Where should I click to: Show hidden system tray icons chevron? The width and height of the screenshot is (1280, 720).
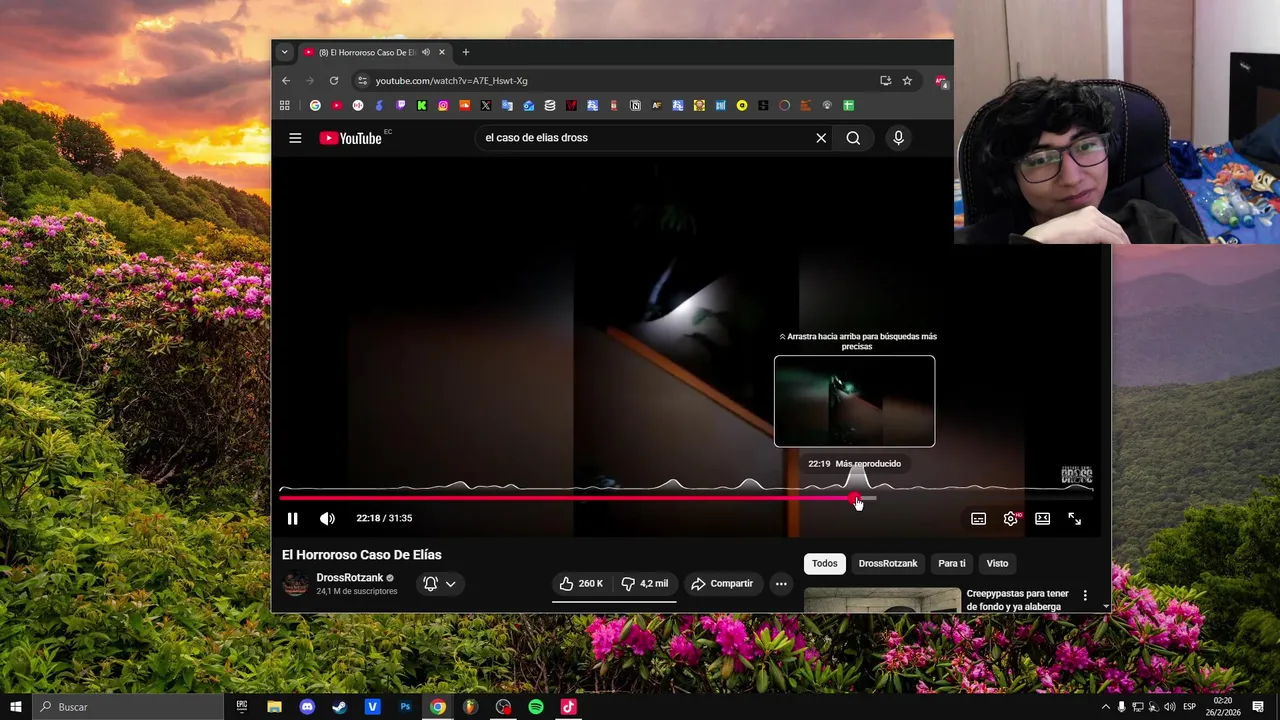(1105, 707)
